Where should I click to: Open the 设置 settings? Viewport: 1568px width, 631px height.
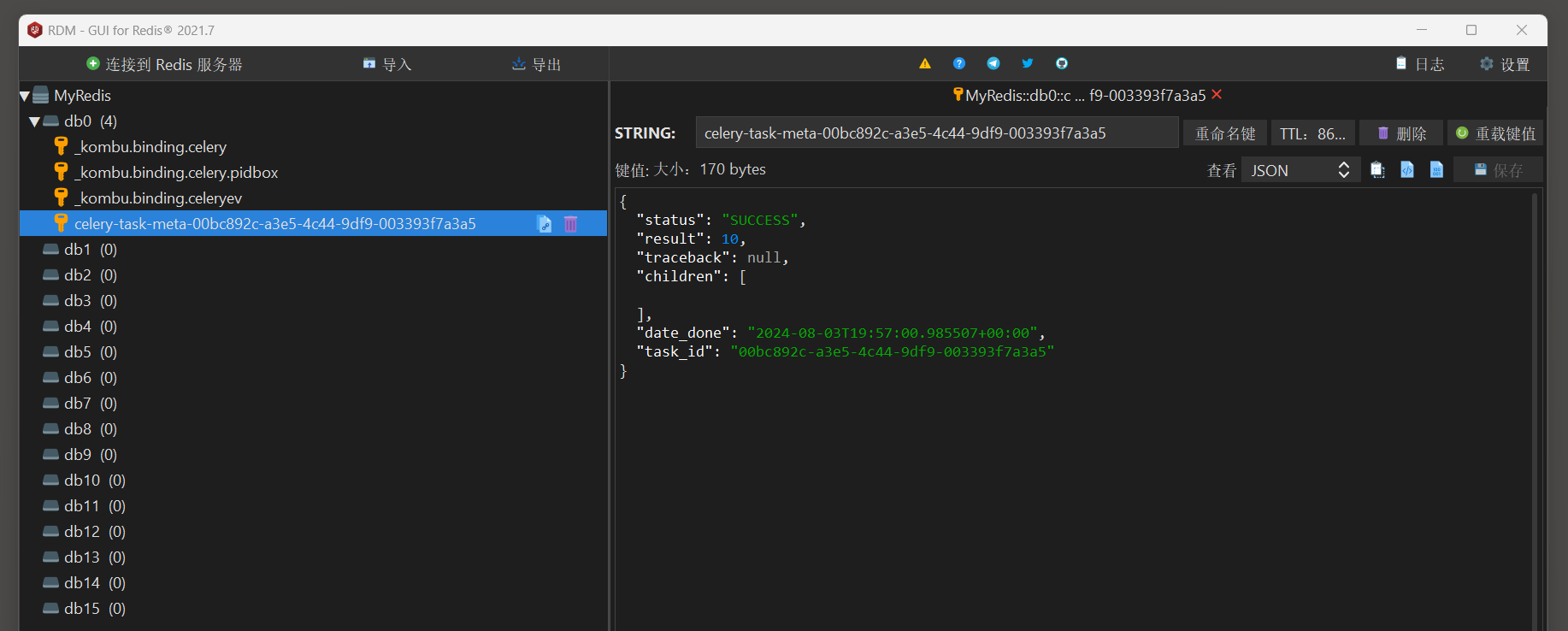click(1505, 64)
